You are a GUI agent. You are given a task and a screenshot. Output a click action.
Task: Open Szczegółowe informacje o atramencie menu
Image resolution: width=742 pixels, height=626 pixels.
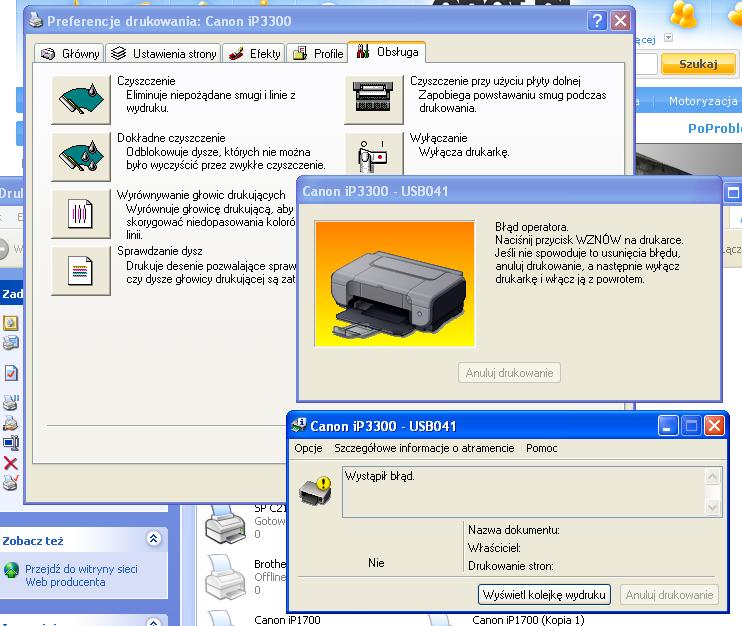coord(424,448)
